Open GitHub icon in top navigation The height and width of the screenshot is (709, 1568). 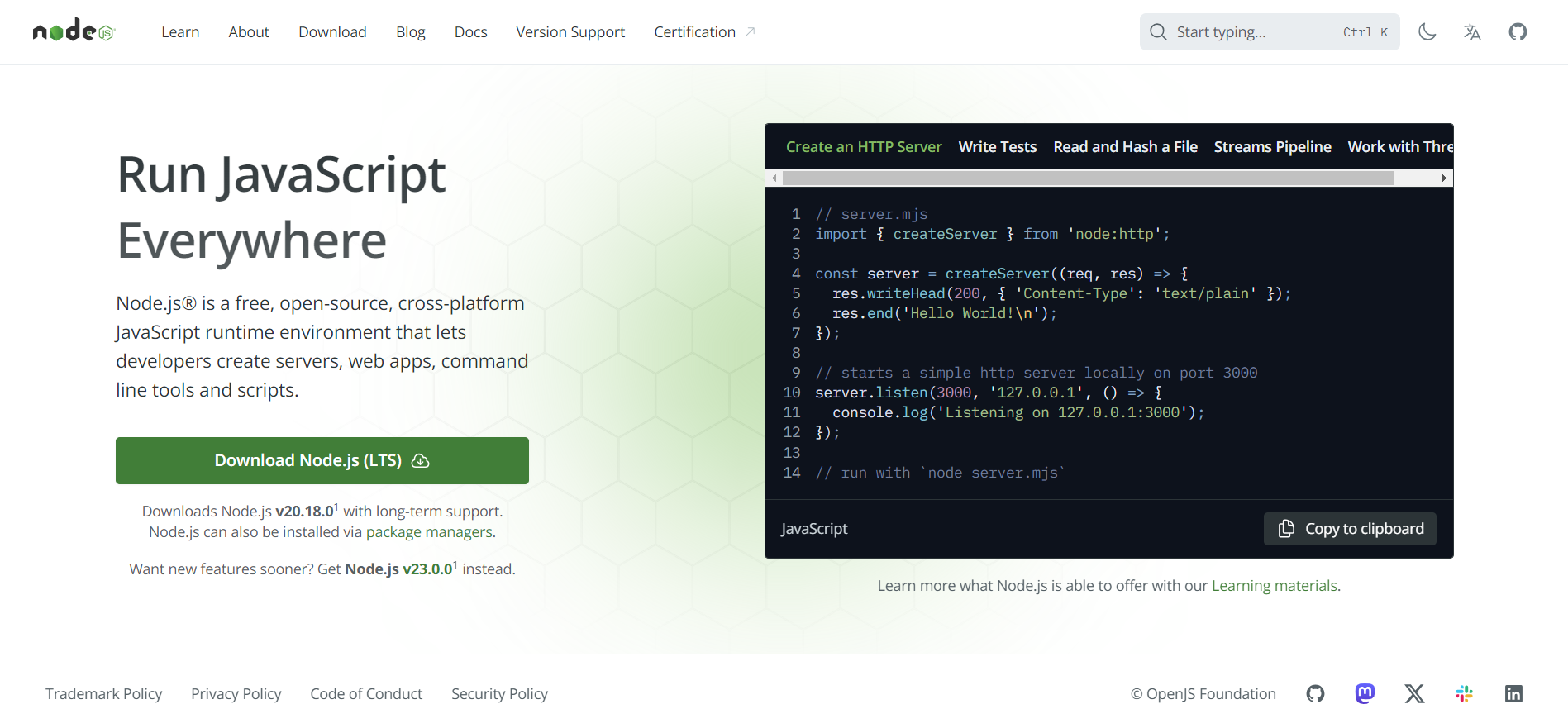pos(1518,31)
